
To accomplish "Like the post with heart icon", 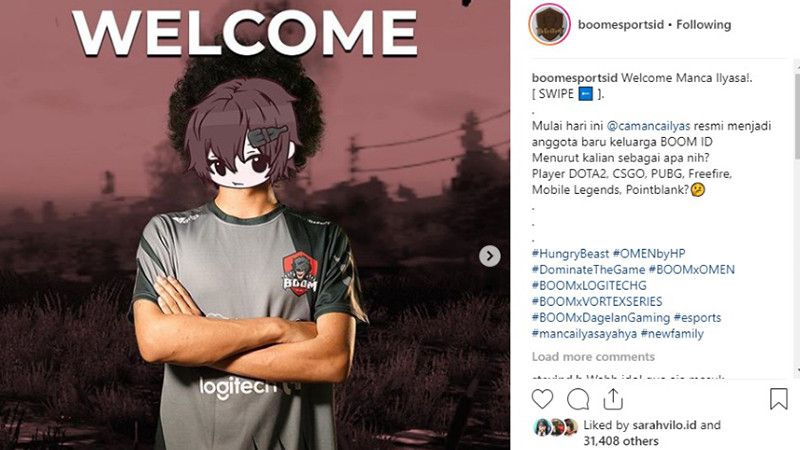I will [542, 399].
